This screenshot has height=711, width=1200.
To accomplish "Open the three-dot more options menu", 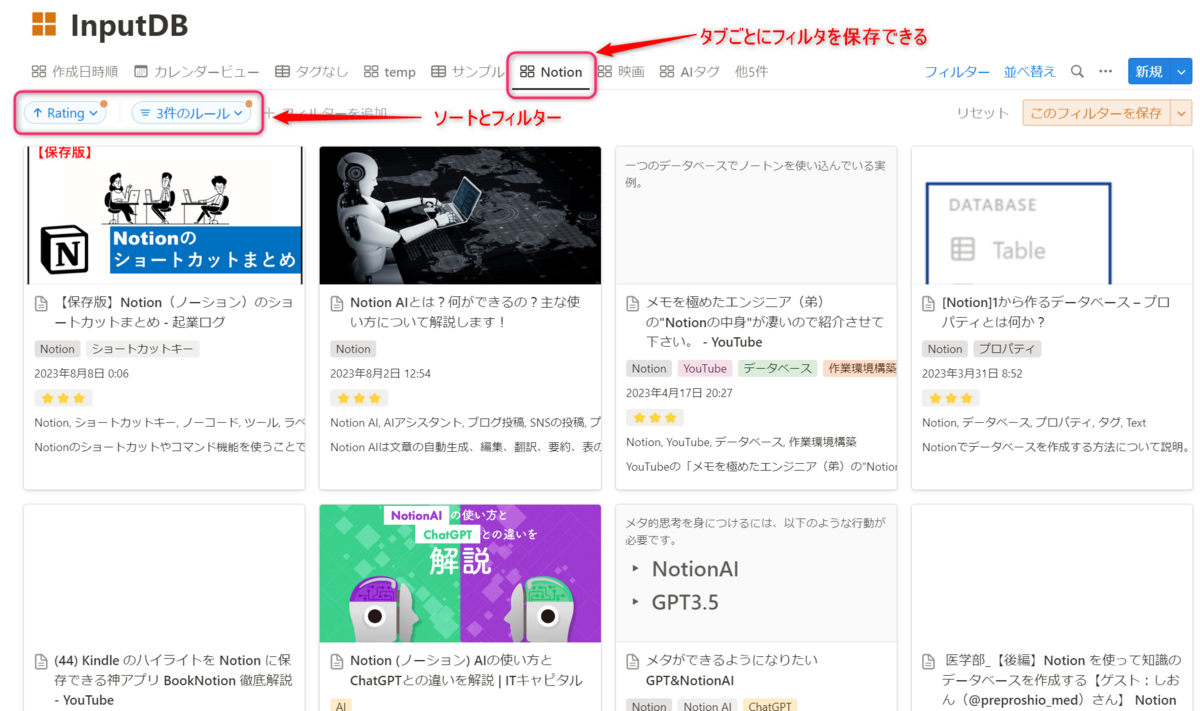I will [x=1105, y=72].
